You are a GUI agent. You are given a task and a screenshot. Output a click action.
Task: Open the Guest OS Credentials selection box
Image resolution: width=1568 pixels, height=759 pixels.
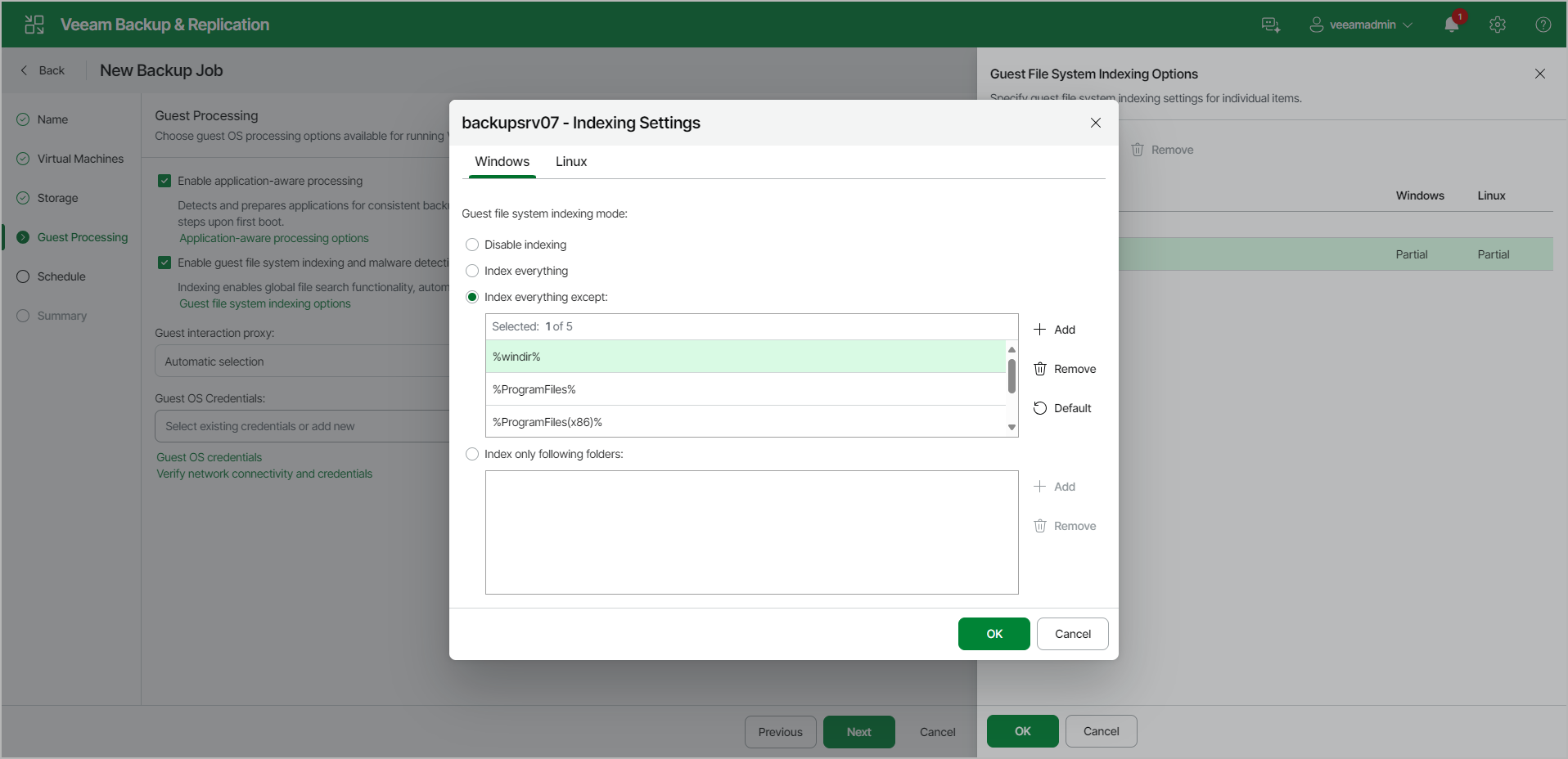pyautogui.click(x=302, y=426)
